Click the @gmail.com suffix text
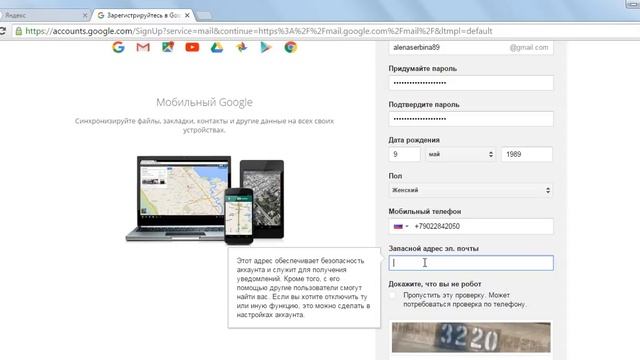This screenshot has width=640, height=360. 529,47
